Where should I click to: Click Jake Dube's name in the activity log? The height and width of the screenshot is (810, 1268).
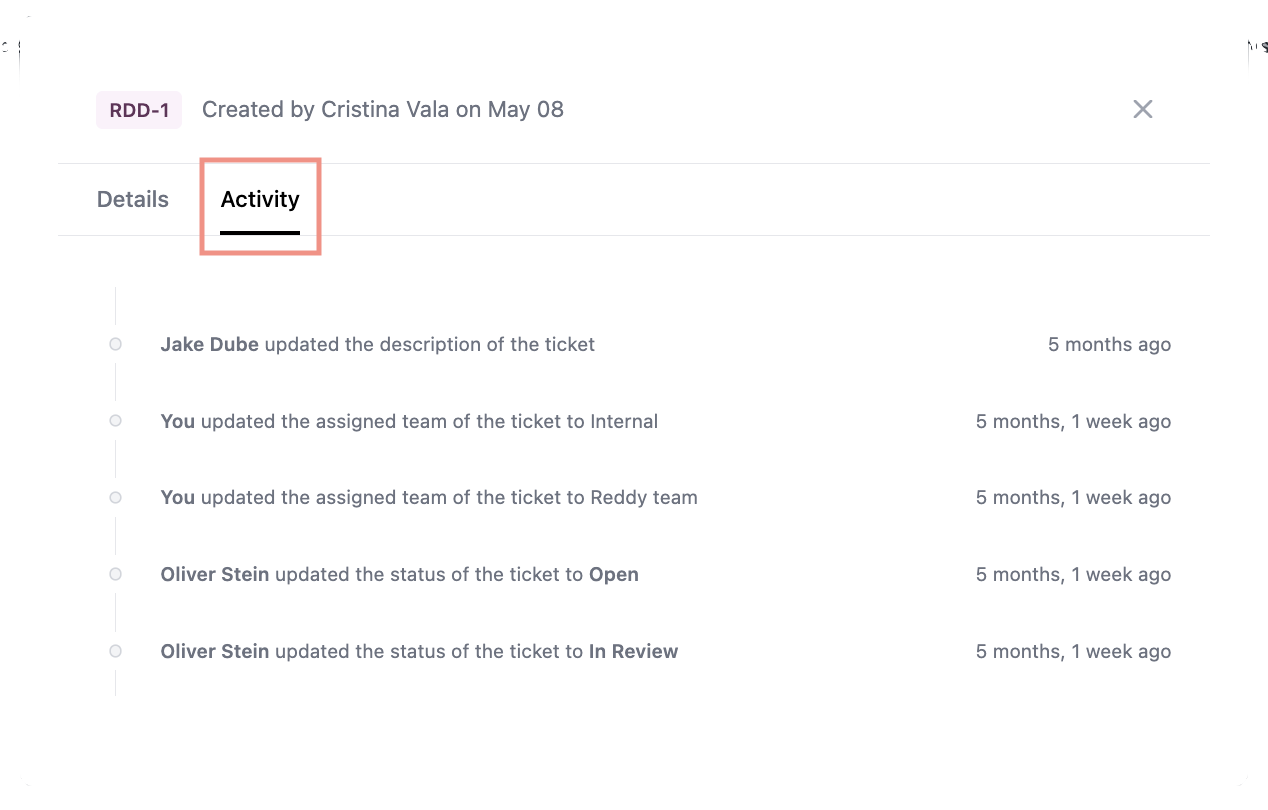(209, 344)
